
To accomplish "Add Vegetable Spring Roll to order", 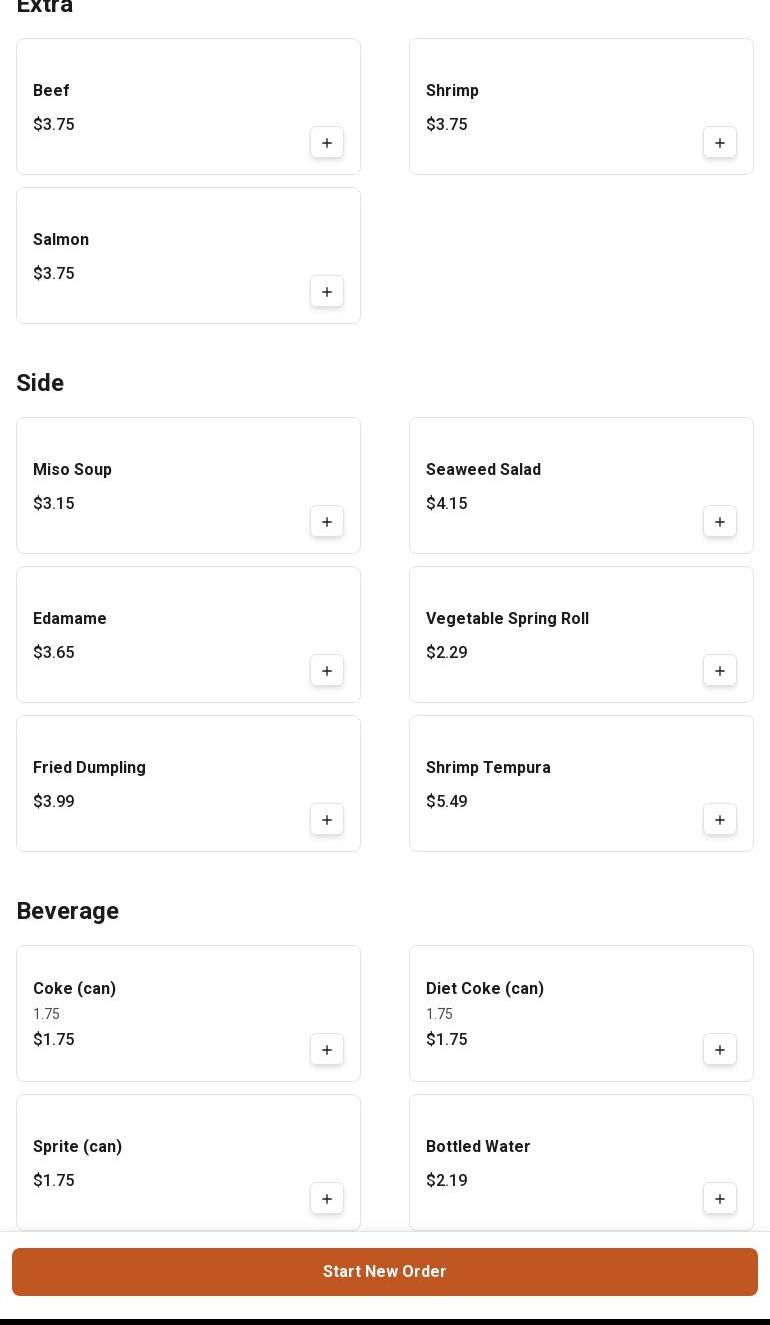I will [720, 671].
